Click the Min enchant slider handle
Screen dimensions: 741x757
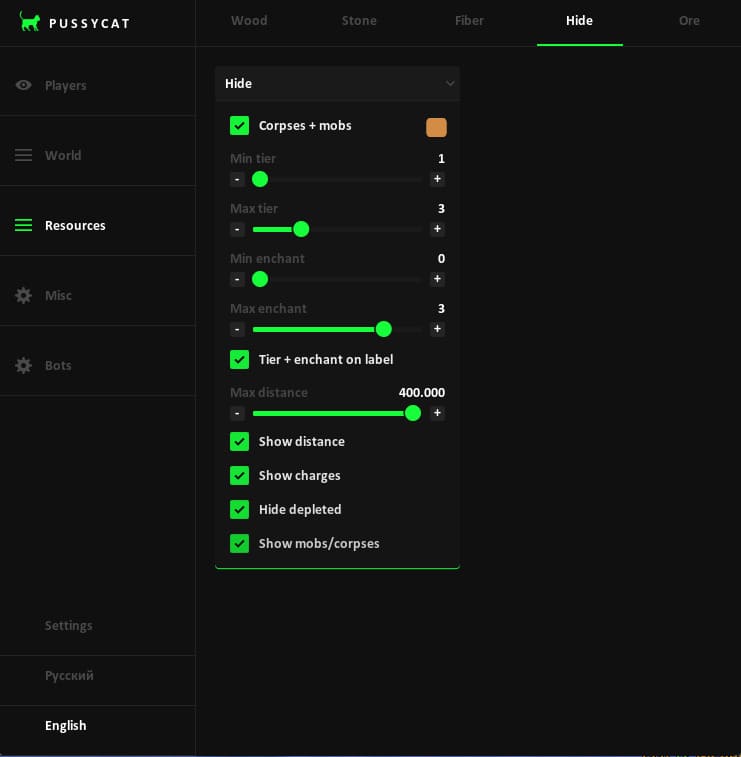(x=260, y=279)
